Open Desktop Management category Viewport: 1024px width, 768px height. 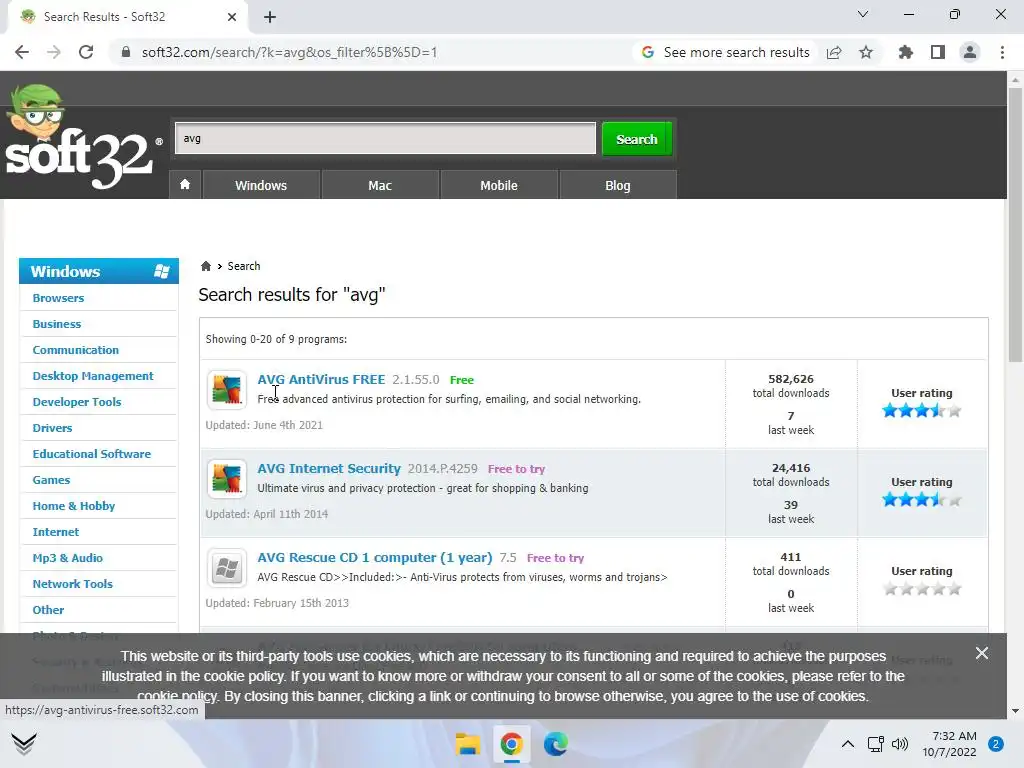pos(93,376)
